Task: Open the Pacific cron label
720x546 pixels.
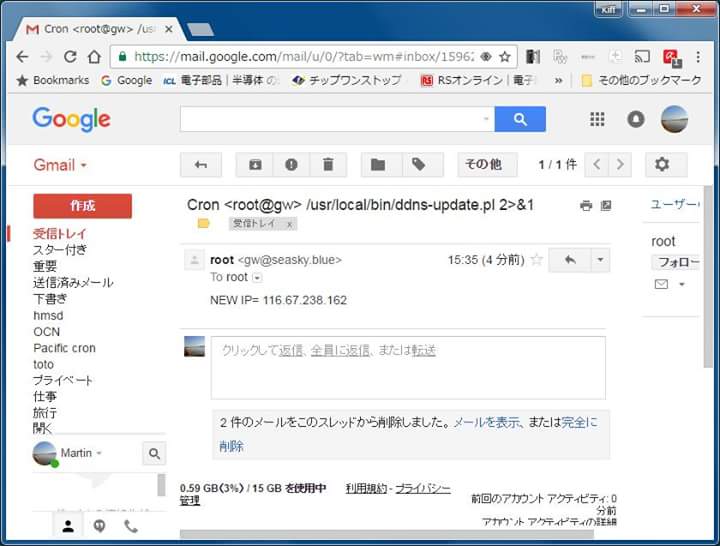Action: 64,348
